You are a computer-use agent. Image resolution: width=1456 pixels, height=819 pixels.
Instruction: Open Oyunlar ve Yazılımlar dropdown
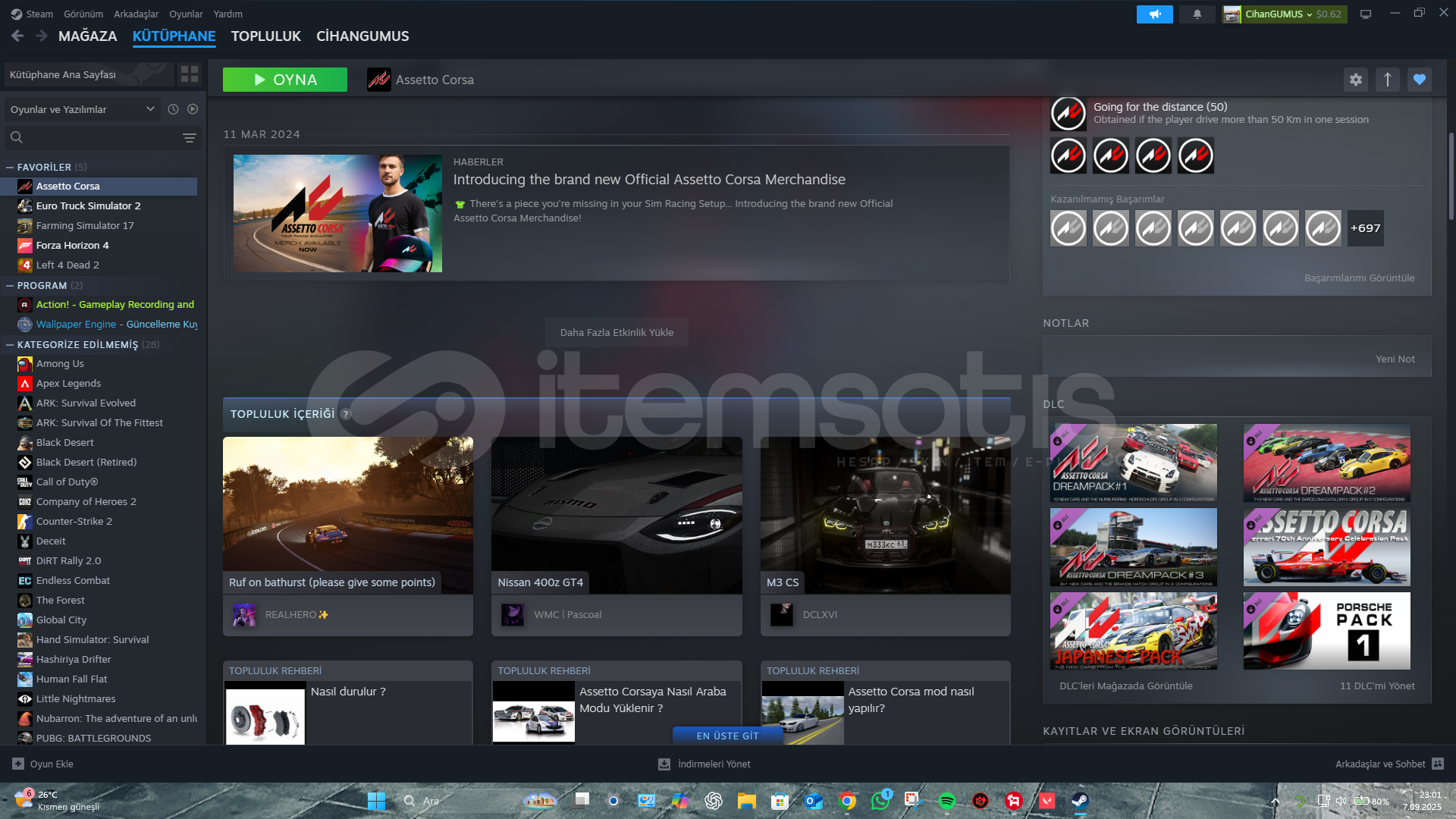[x=83, y=109]
